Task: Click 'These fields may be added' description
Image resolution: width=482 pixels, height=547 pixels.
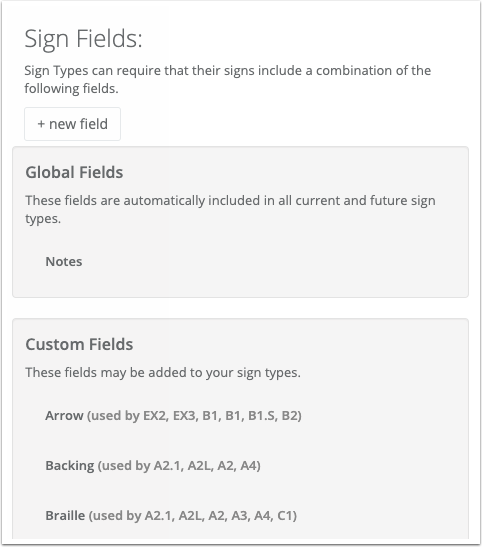Action: click(x=163, y=373)
